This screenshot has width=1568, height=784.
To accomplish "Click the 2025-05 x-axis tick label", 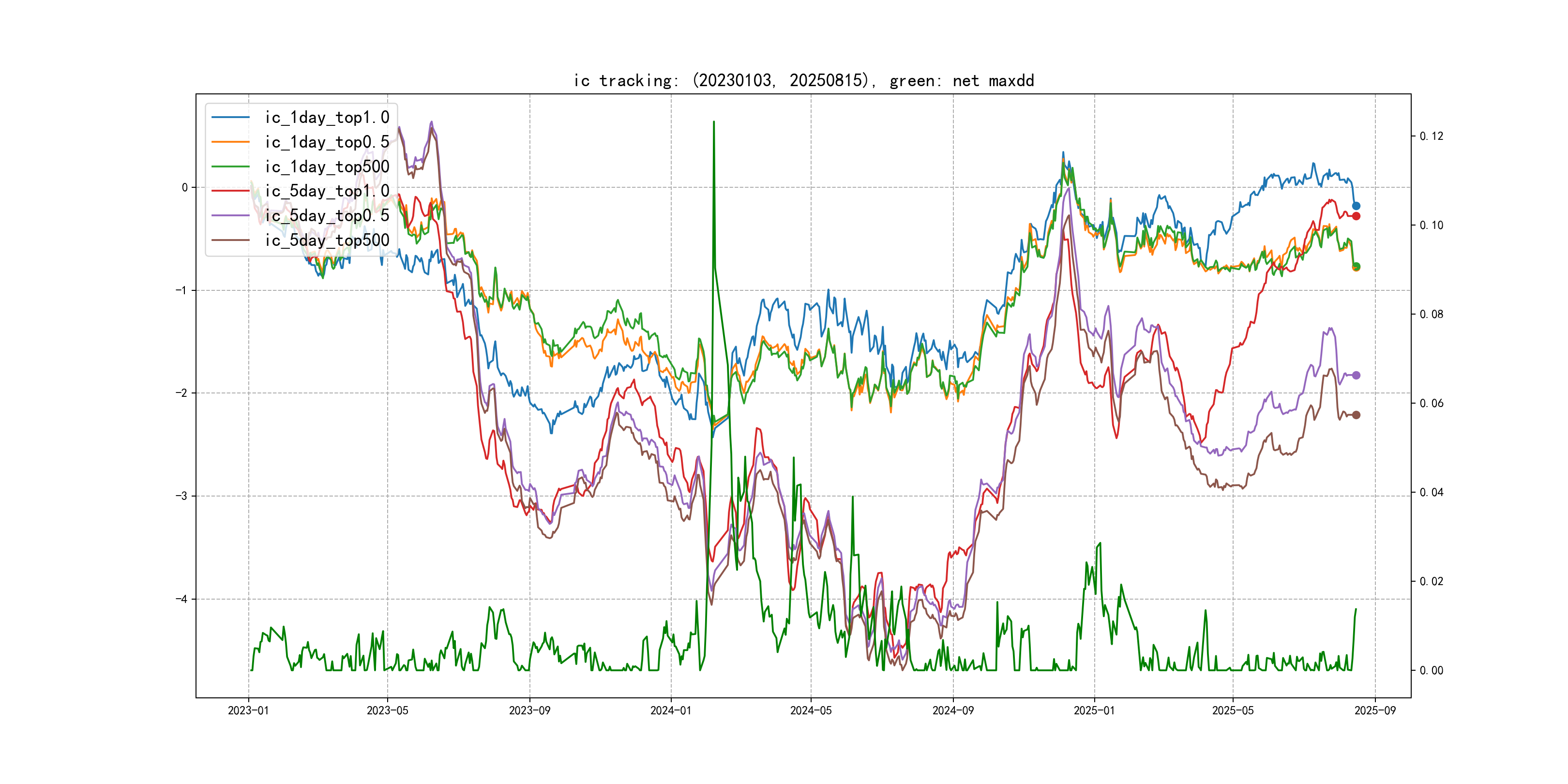I will coord(1233,710).
